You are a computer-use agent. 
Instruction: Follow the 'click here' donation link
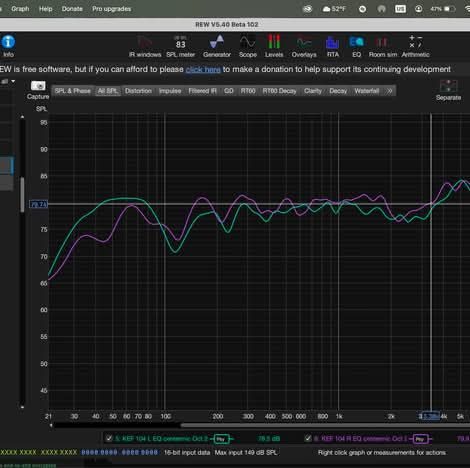point(203,69)
